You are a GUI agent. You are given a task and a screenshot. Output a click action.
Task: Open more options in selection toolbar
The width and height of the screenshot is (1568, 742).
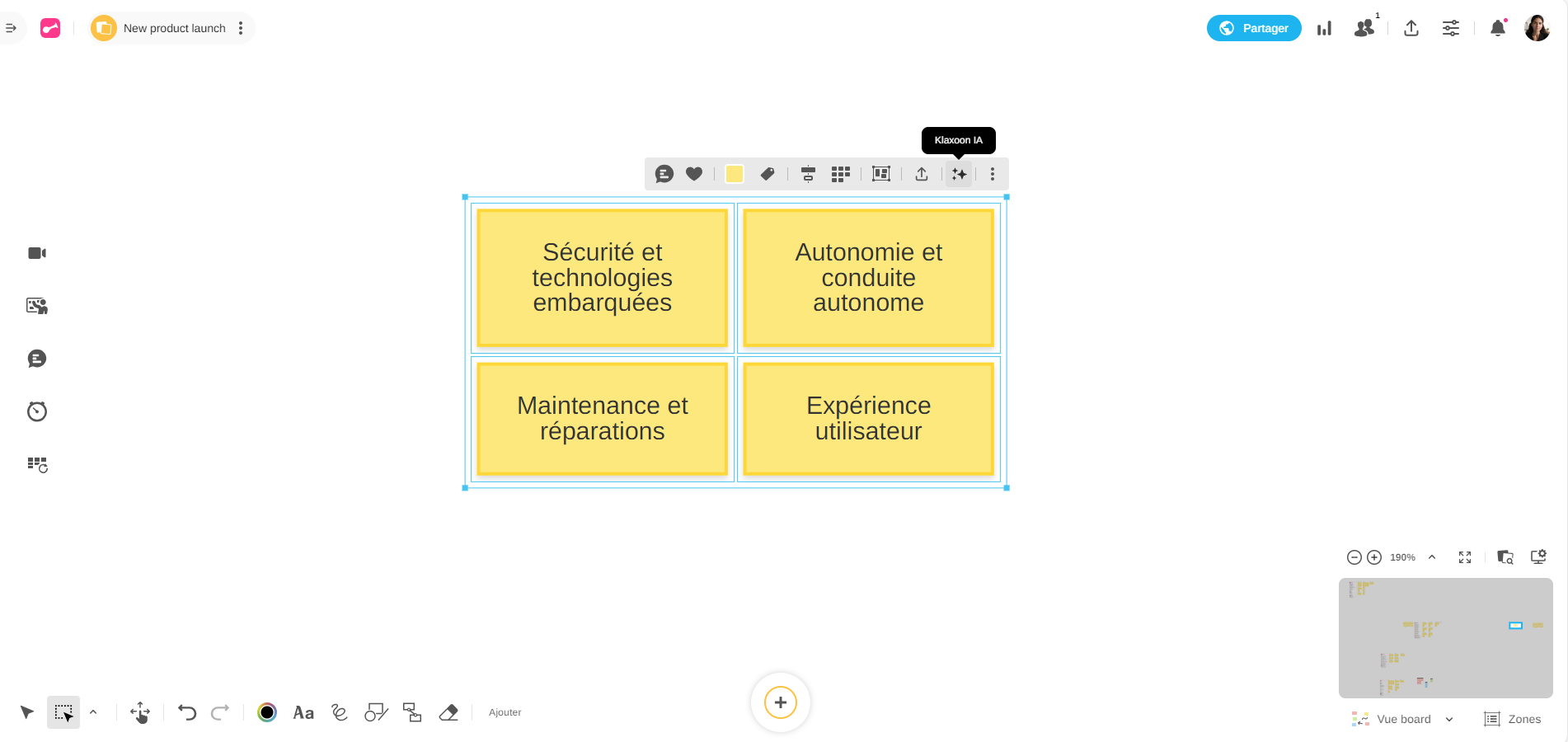993,174
